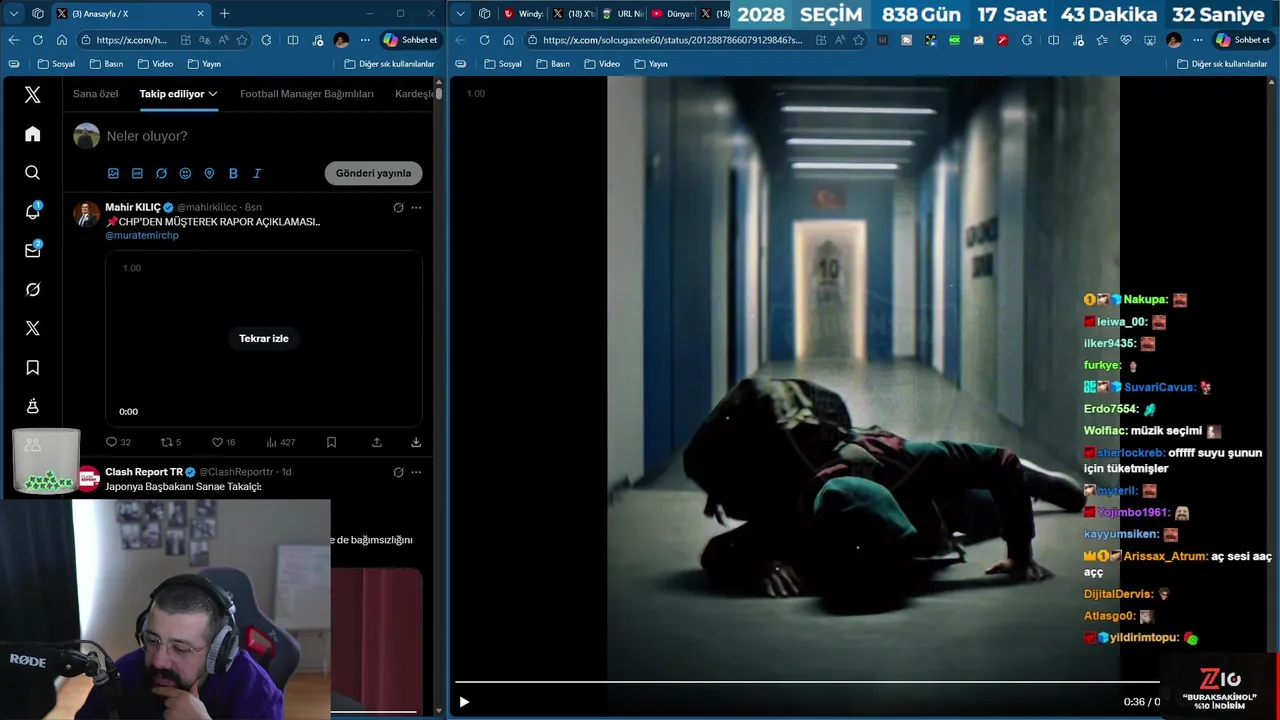Viewport: 1280px width, 720px height.
Task: Open X Home from sidebar house icon
Action: point(32,134)
